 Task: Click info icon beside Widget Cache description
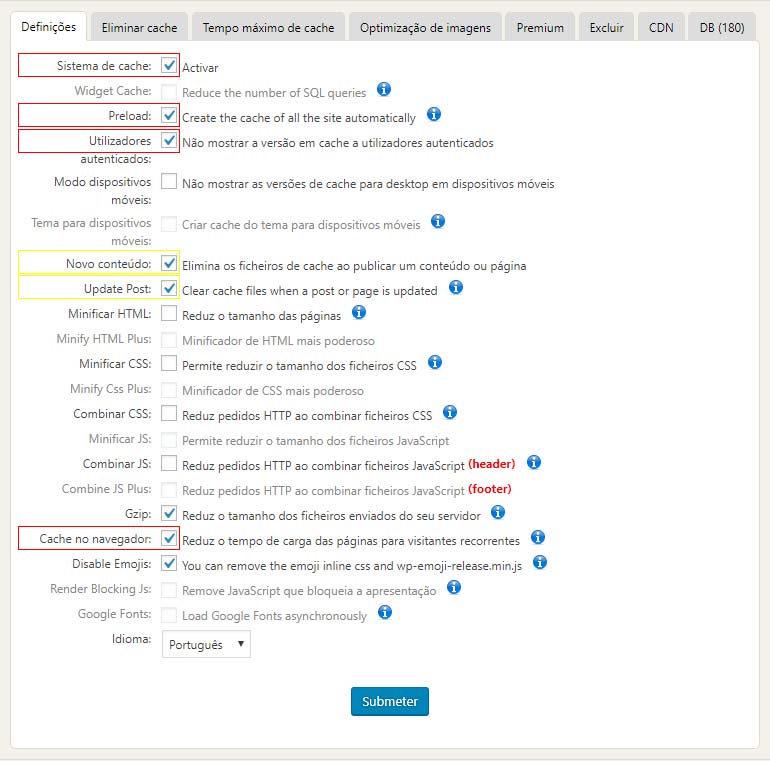click(x=384, y=91)
